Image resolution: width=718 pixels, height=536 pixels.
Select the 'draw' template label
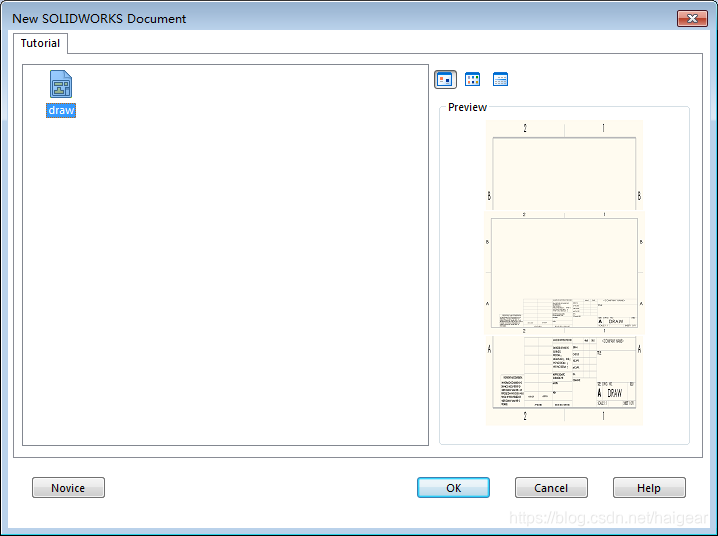point(61,110)
